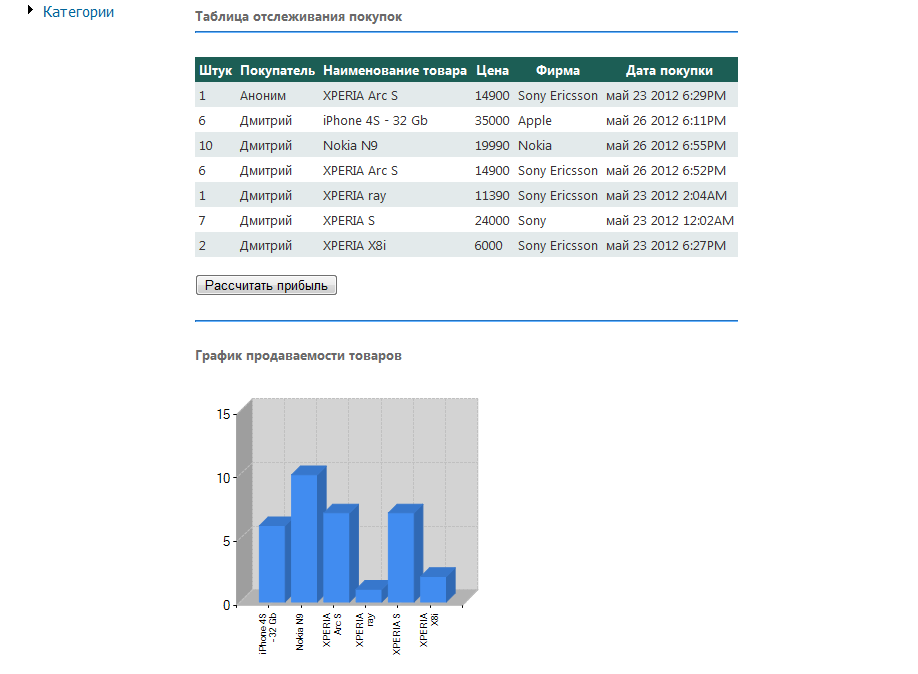Image resolution: width=918 pixels, height=674 pixels.
Task: Click the Nokia N9 chart axis label
Action: click(300, 632)
